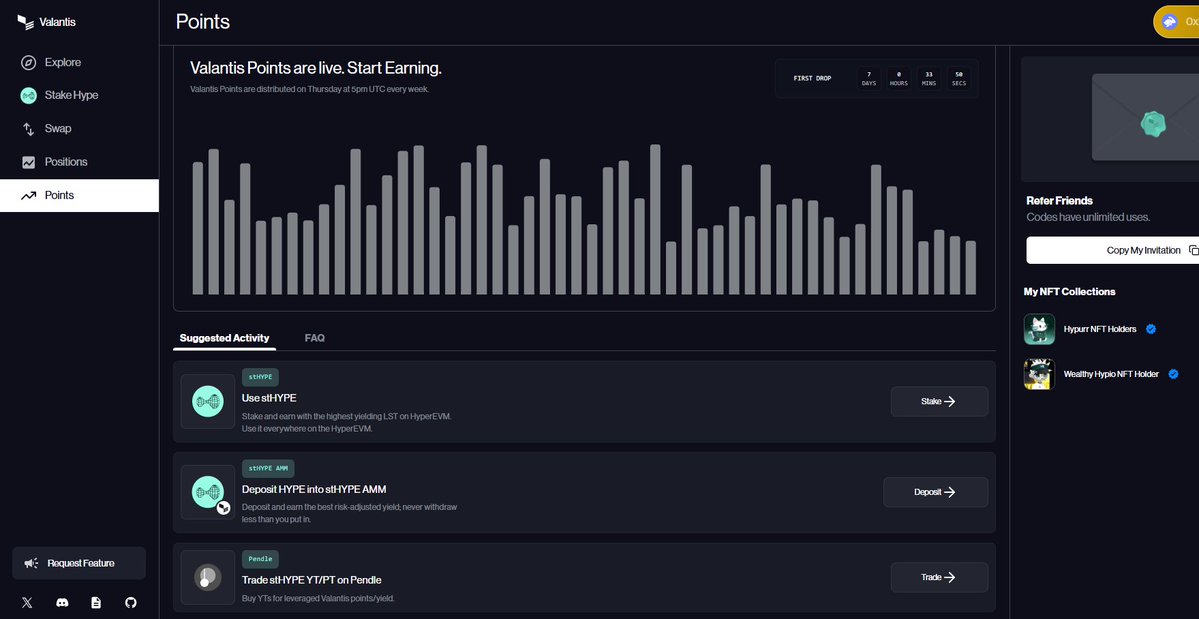
Task: Click the stHYPE AMM tag label
Action: pyautogui.click(x=268, y=468)
